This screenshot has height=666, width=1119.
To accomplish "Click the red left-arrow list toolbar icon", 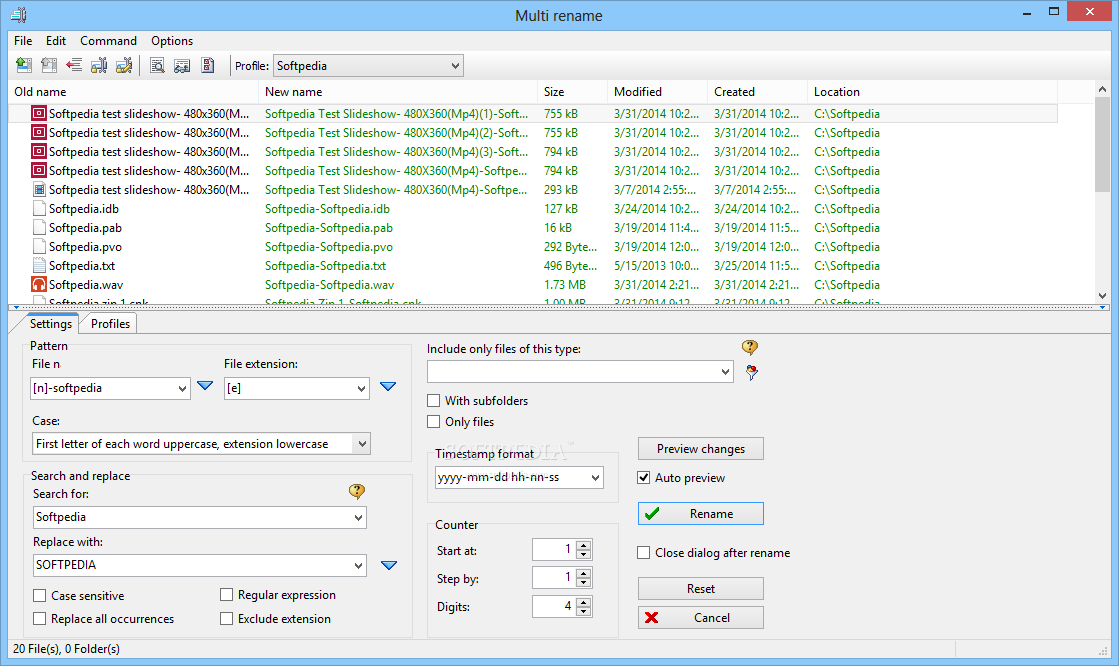I will click(74, 66).
